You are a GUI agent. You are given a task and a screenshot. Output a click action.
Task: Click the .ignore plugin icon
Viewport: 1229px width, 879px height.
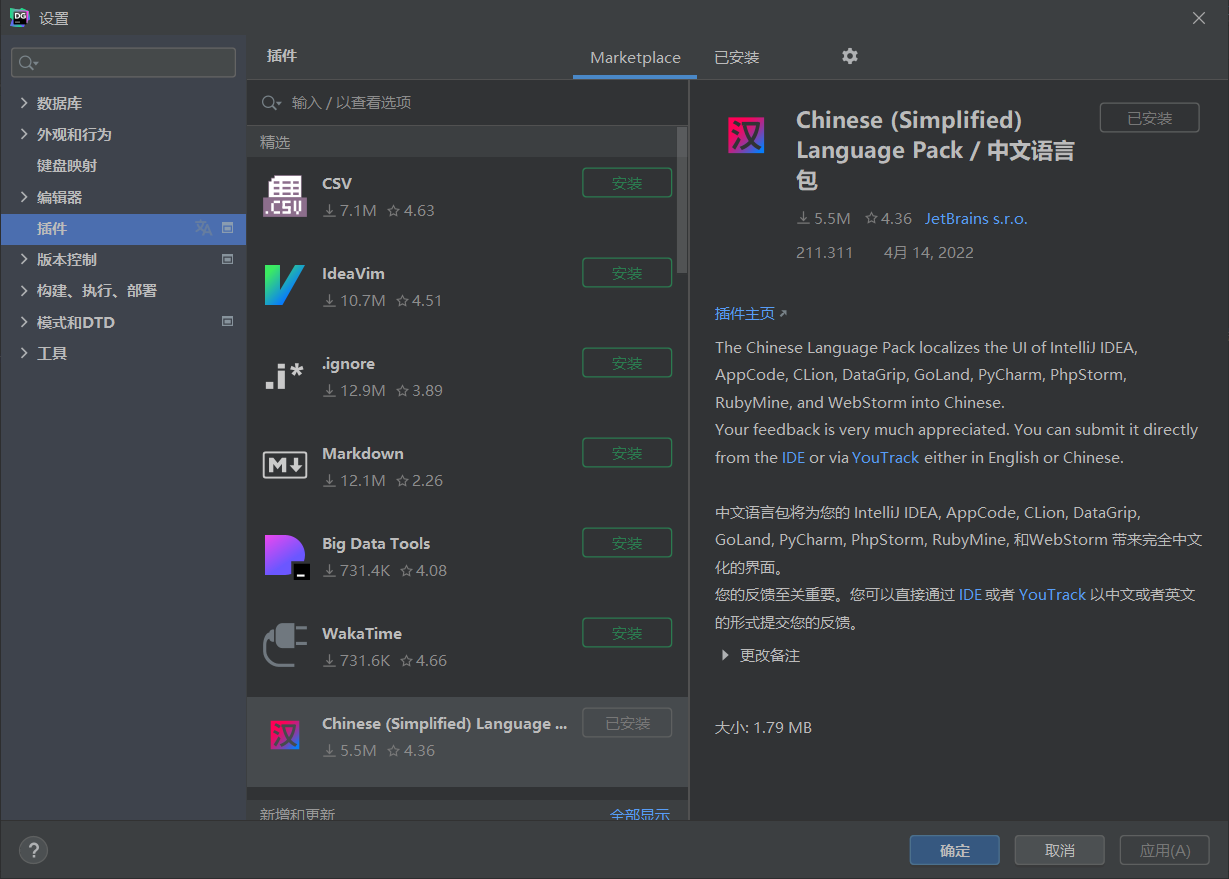[284, 376]
